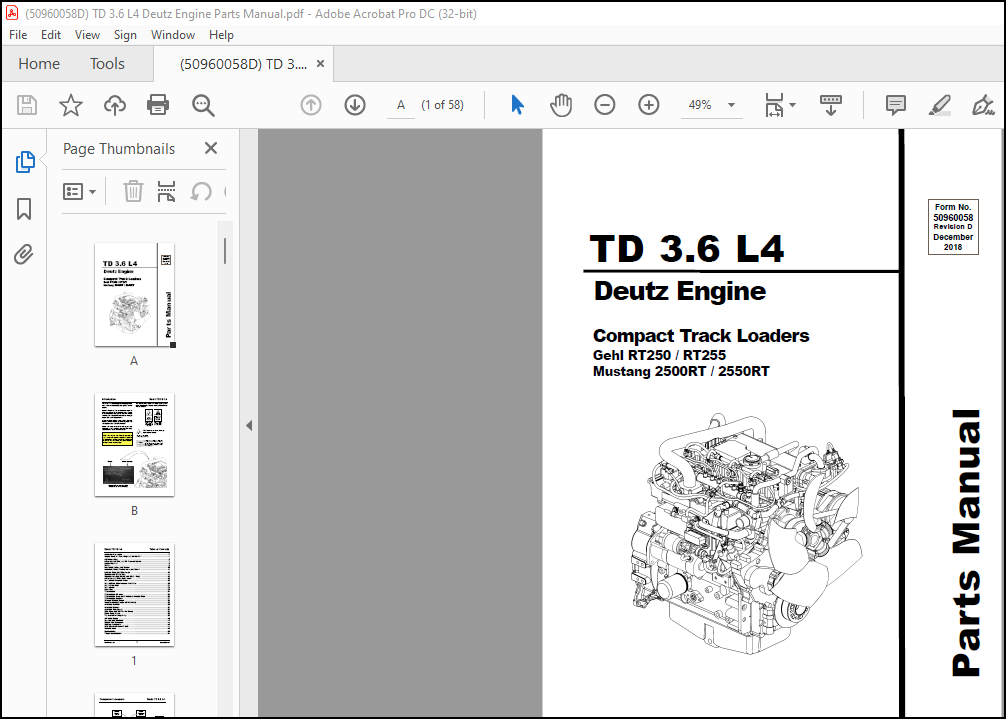Delete selected page with trash icon
Screen dimensions: 1006x719
point(133,191)
